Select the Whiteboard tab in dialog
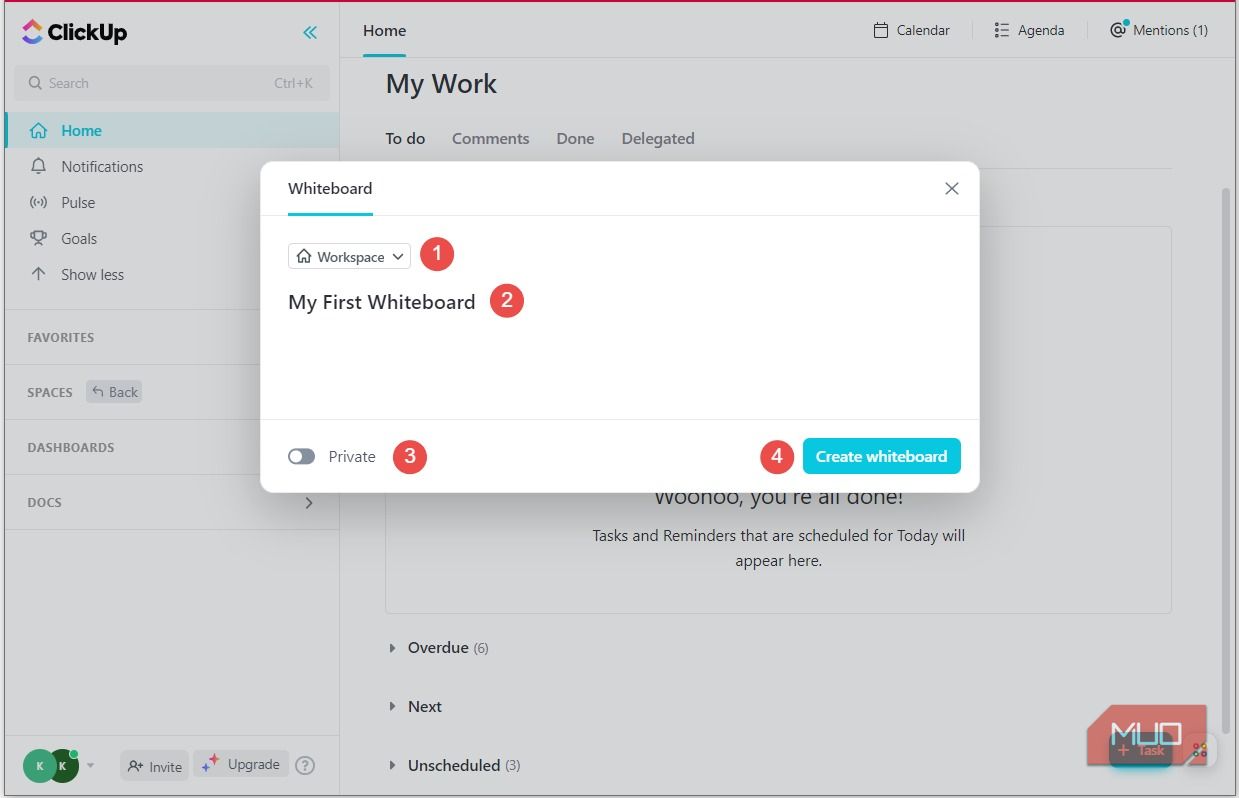Screen dimensions: 1239x798 pos(330,188)
